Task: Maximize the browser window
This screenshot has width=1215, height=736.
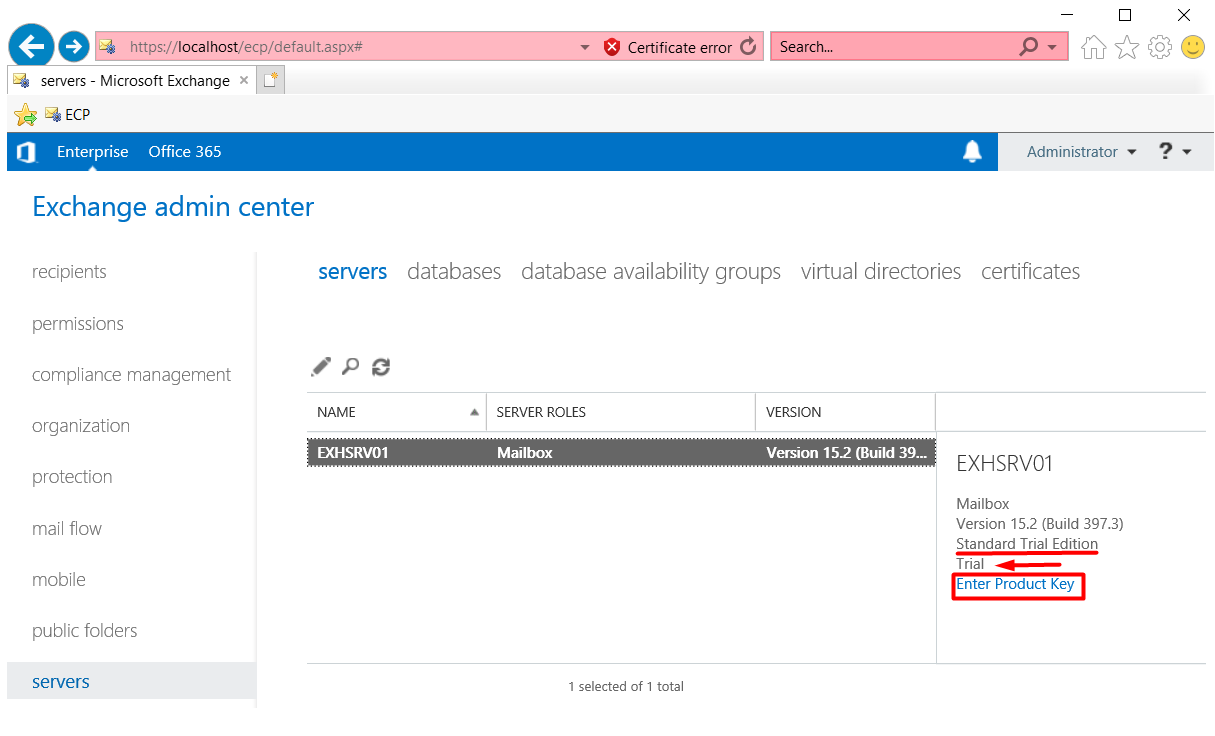Action: tap(1125, 15)
